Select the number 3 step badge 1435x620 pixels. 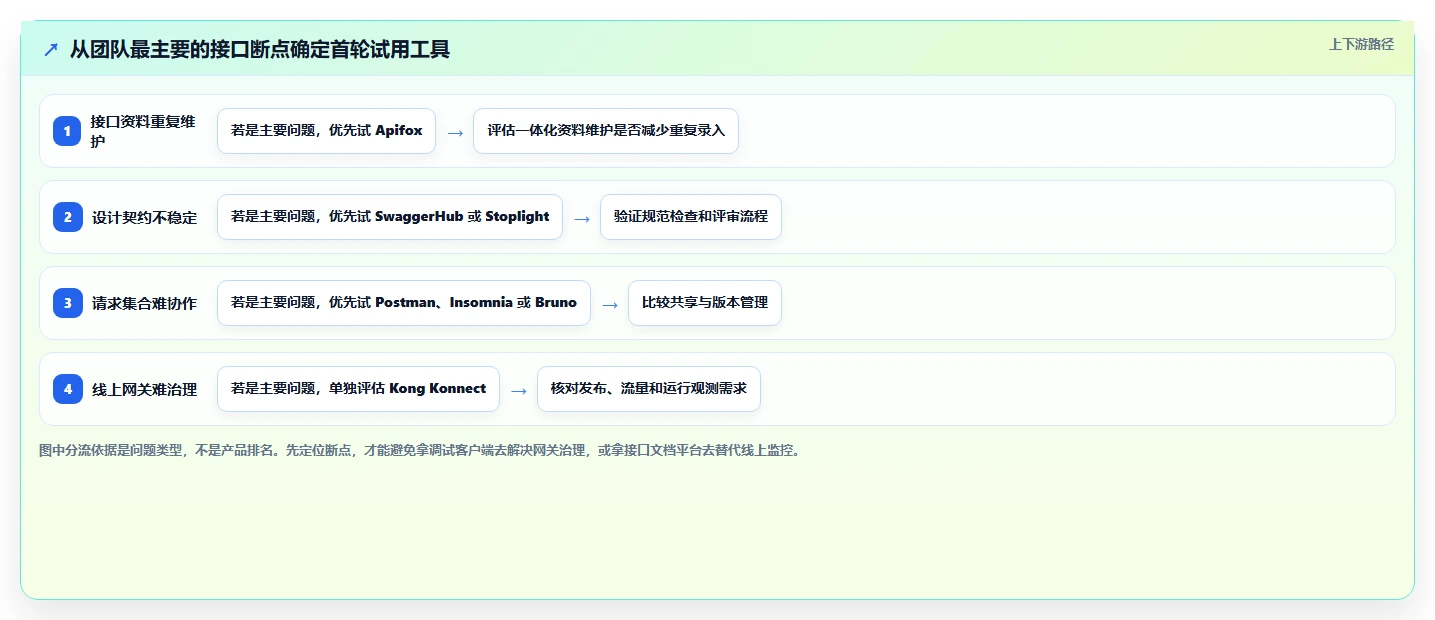click(x=68, y=303)
